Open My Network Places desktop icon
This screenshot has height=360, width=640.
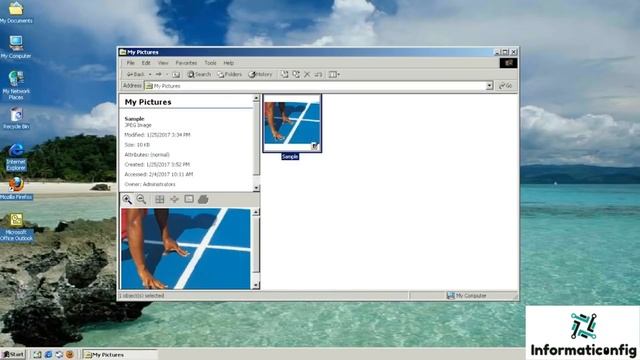16,85
